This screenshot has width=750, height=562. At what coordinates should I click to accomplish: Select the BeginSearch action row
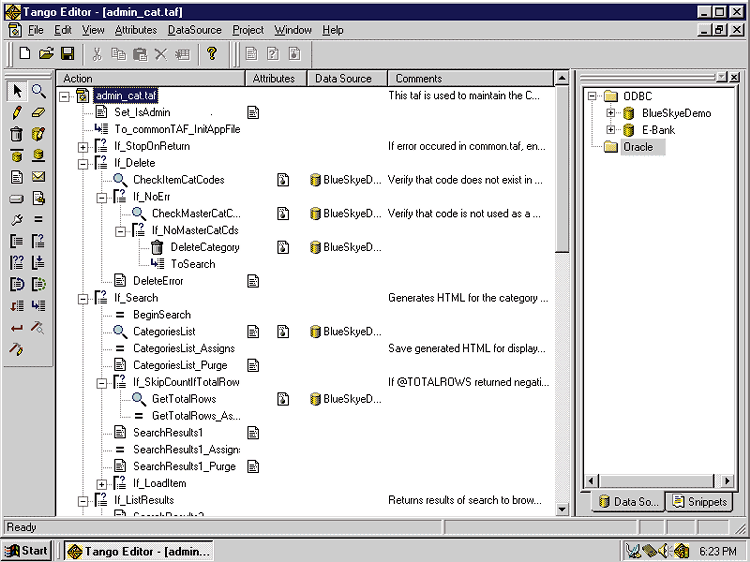click(162, 315)
